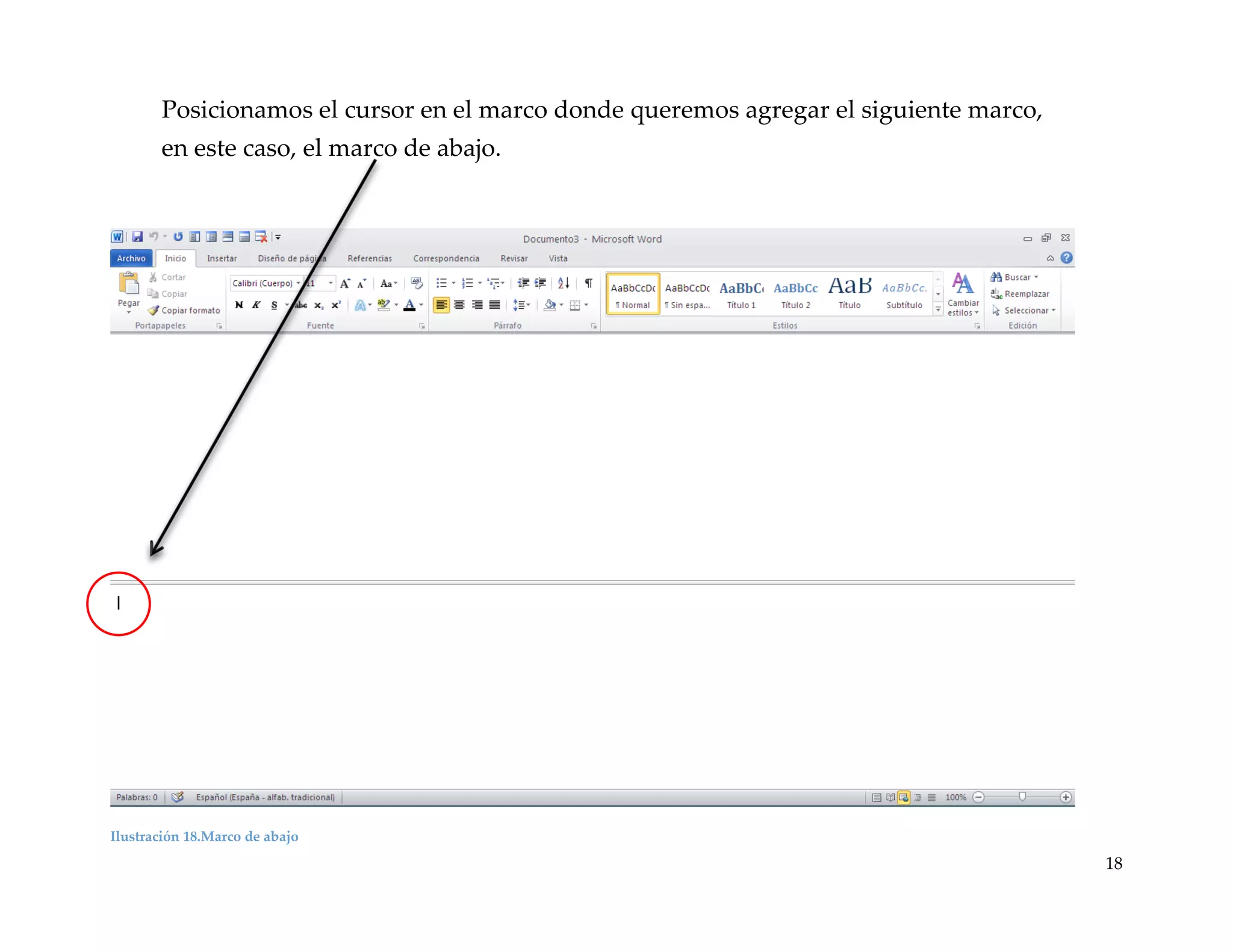Click the Pegar paste icon
This screenshot has height=952, width=1233.
coord(128,283)
